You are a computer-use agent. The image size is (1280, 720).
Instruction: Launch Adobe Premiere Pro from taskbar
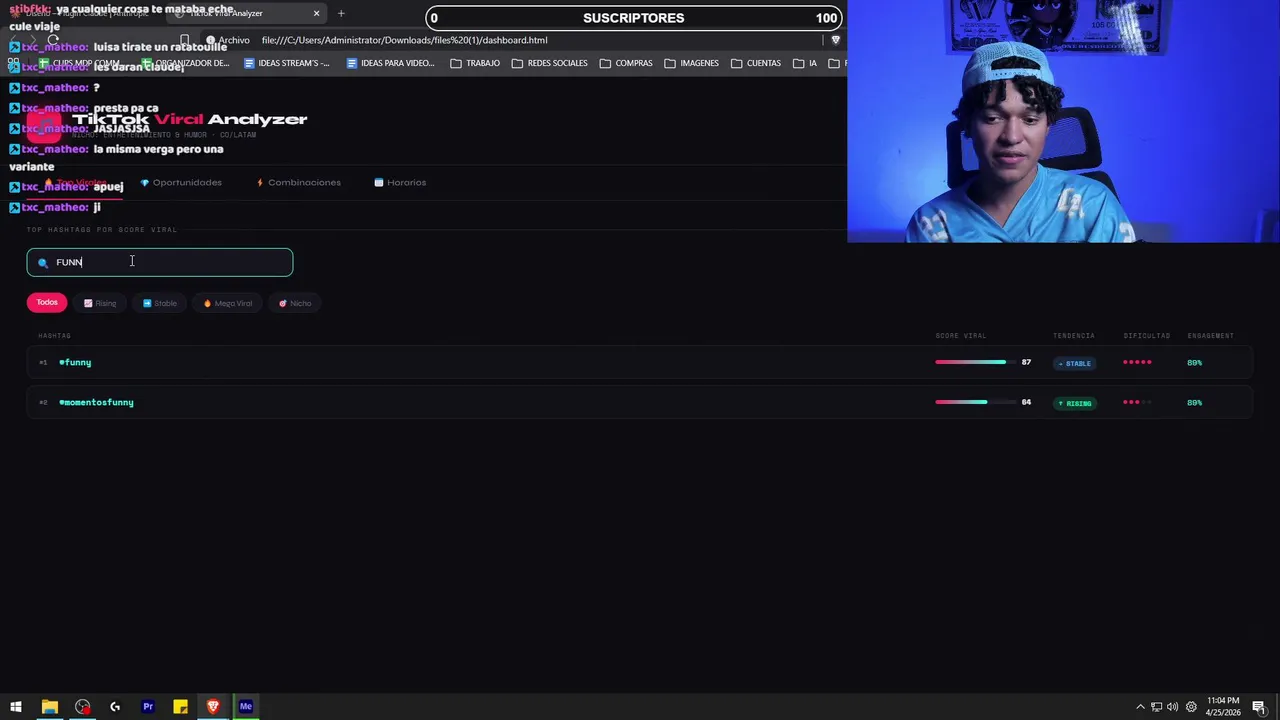click(148, 707)
